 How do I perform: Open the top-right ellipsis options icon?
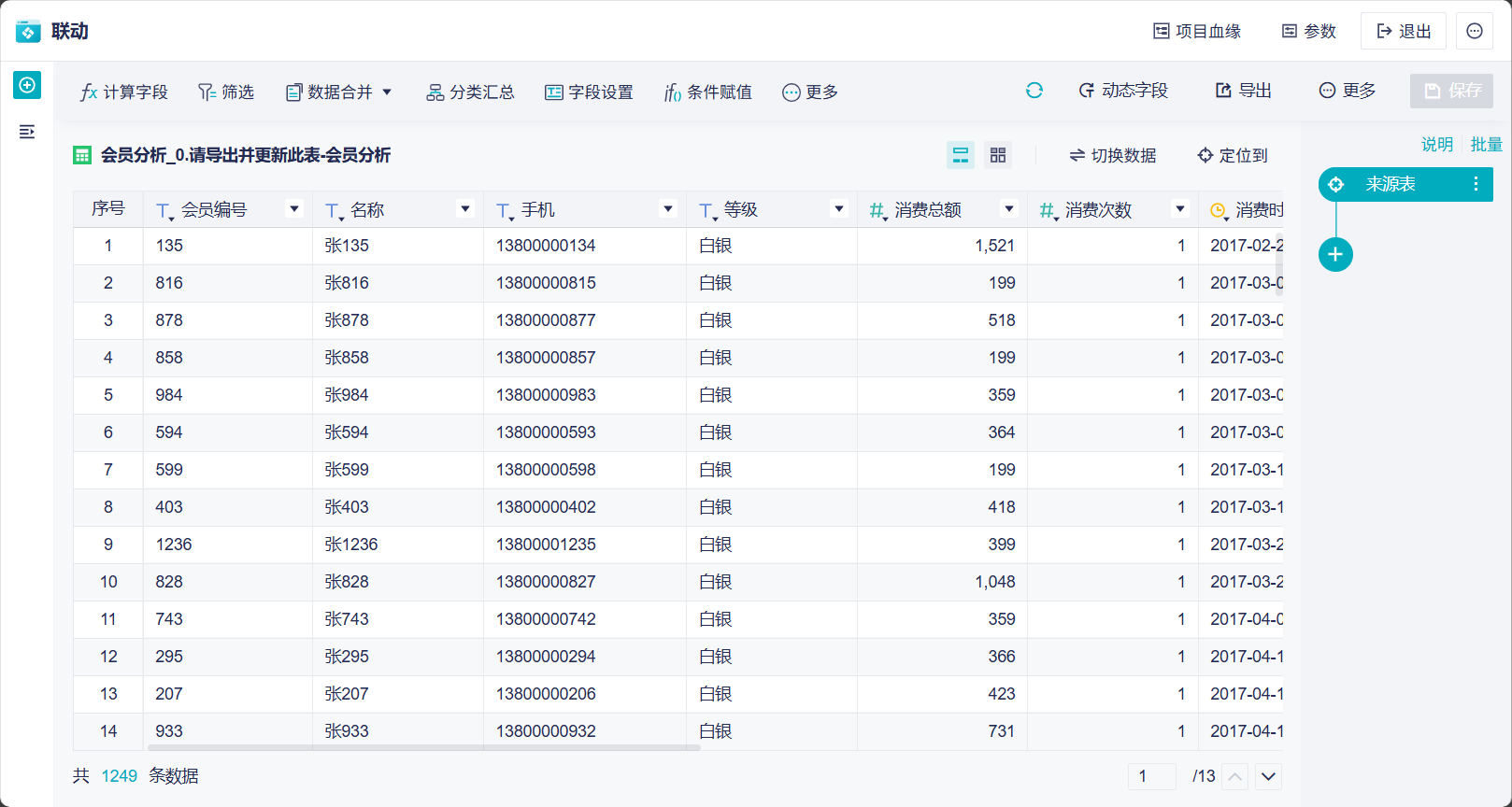click(x=1475, y=31)
